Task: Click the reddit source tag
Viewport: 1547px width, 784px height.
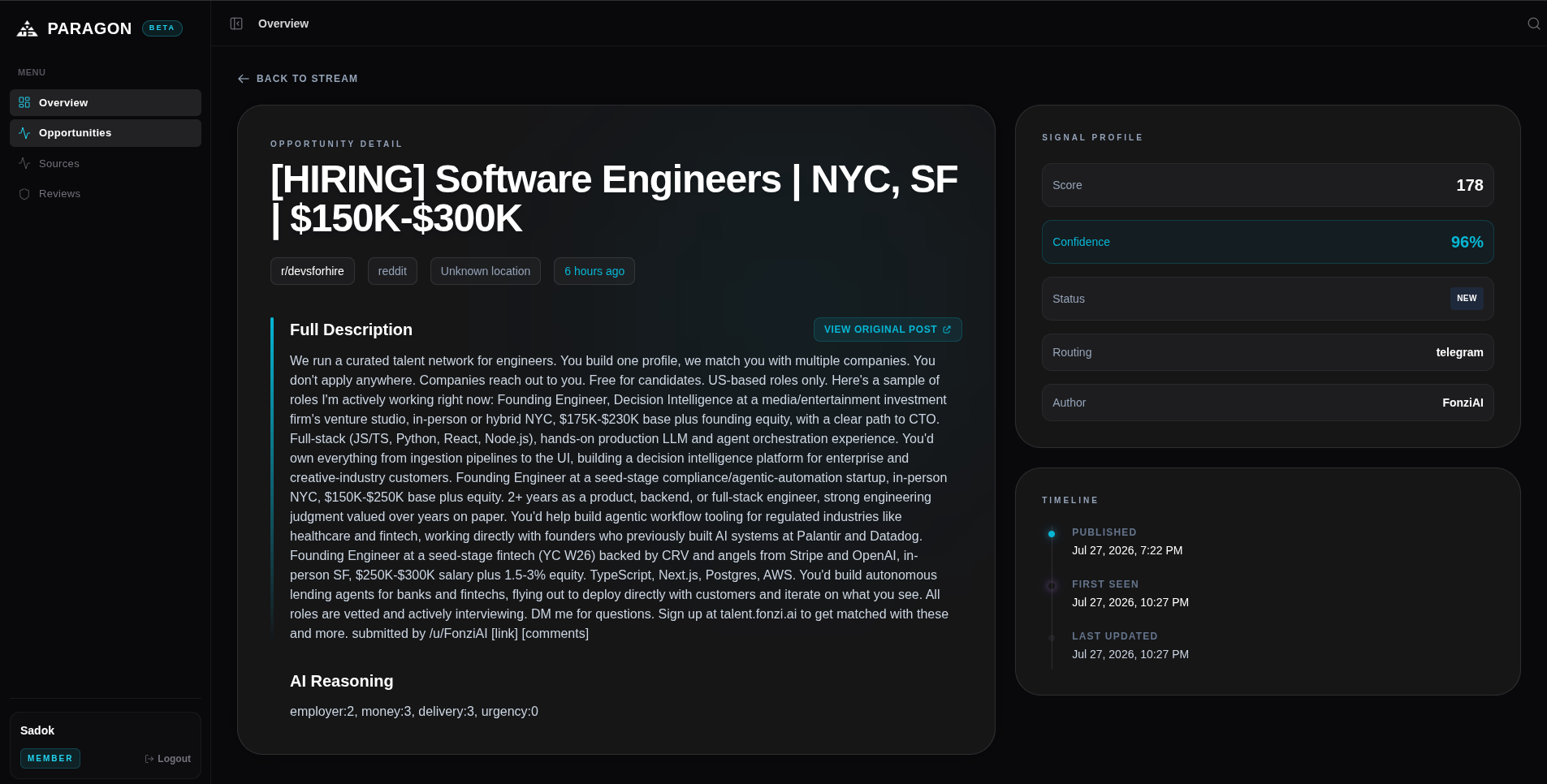Action: 392,271
